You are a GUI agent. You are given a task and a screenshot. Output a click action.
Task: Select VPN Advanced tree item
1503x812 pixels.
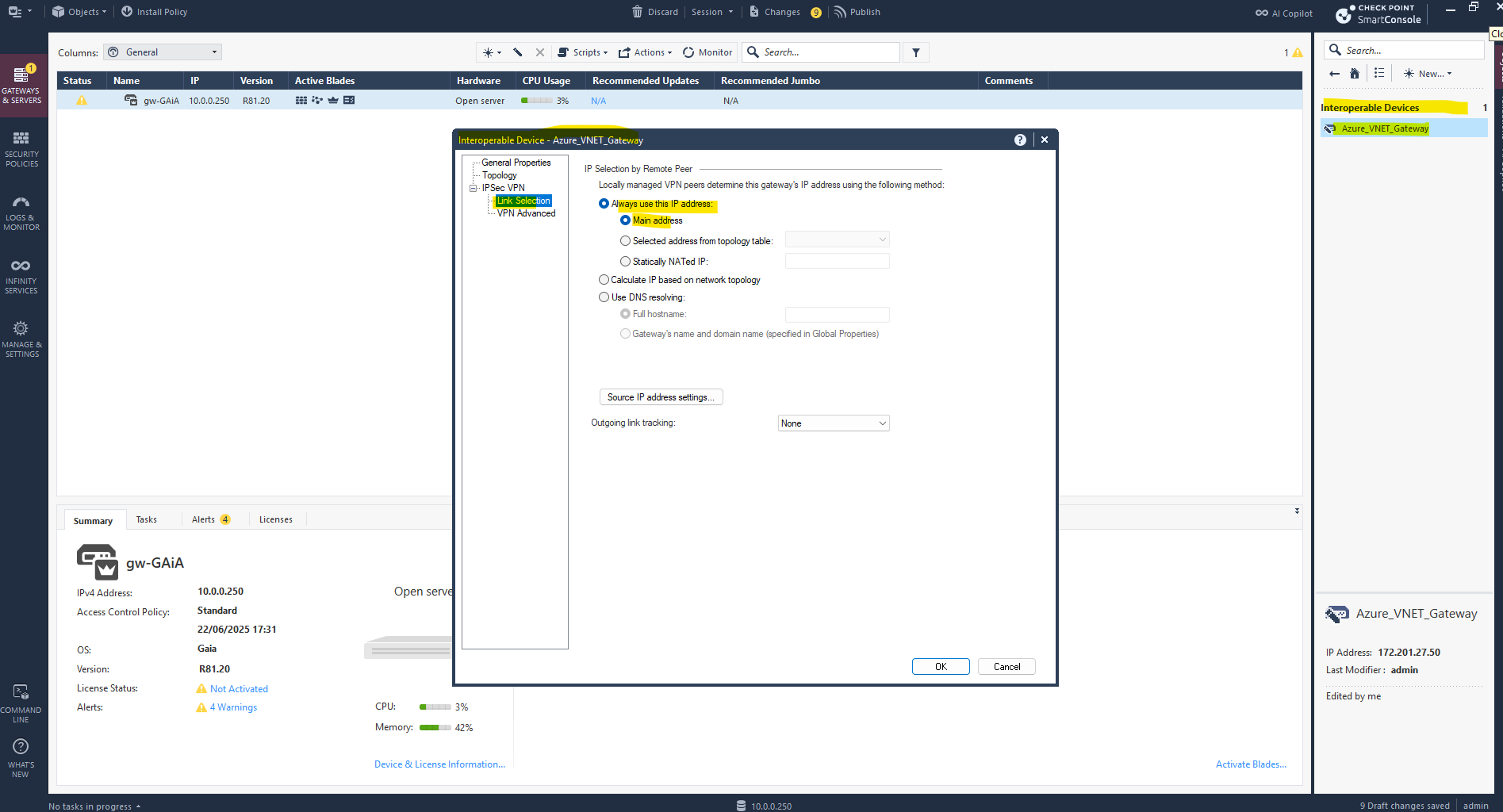click(526, 213)
